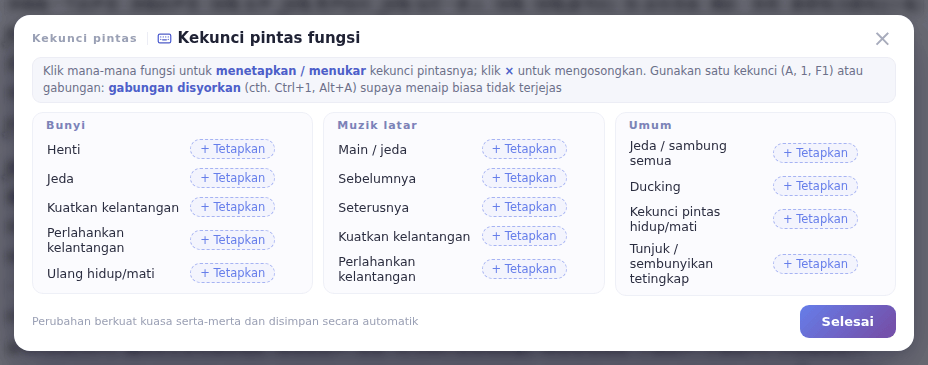Assign shortcut for Ducking
The image size is (928, 365).
click(x=815, y=186)
